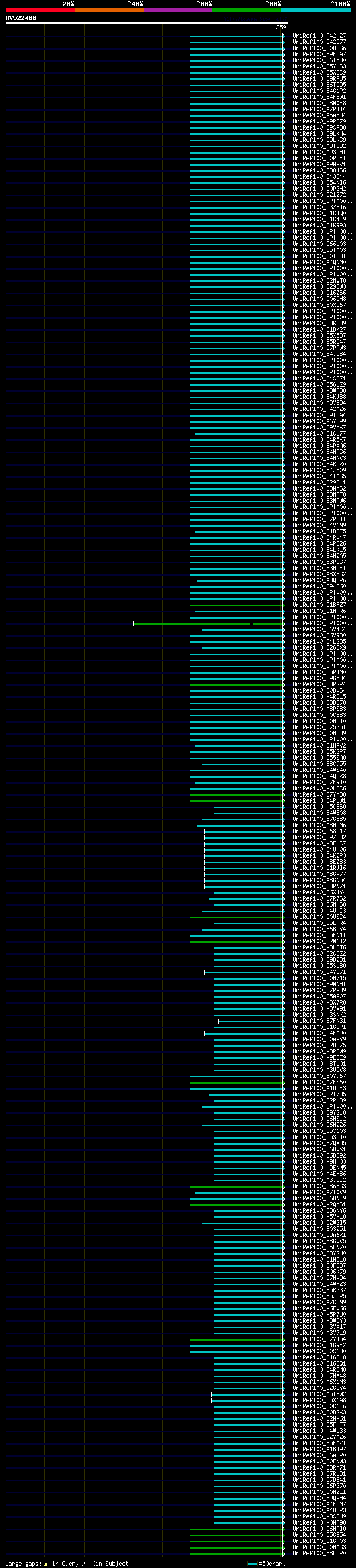Select hit label UniRef100_B4W808
Image resolution: width=356 pixels, height=1568 pixels.
319,813
